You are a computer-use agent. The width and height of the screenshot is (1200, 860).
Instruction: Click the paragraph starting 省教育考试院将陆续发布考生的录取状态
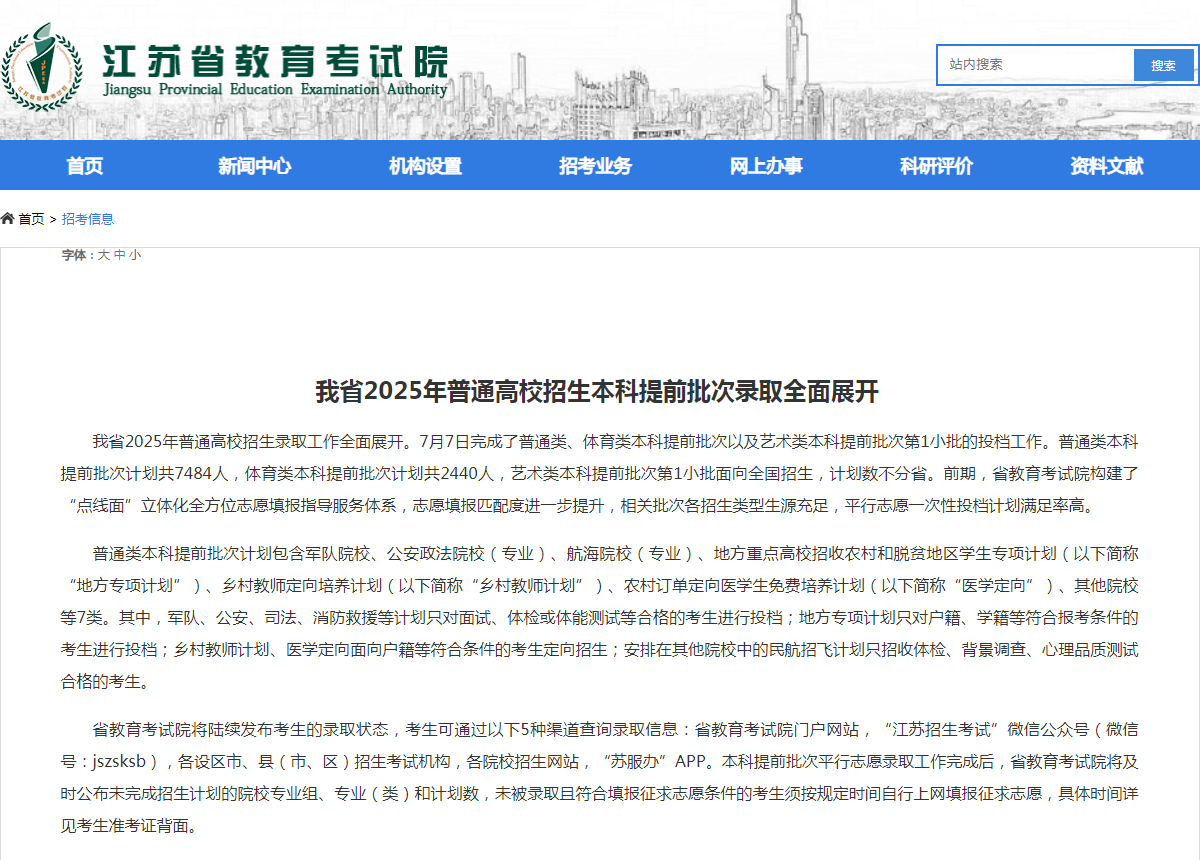click(x=600, y=778)
